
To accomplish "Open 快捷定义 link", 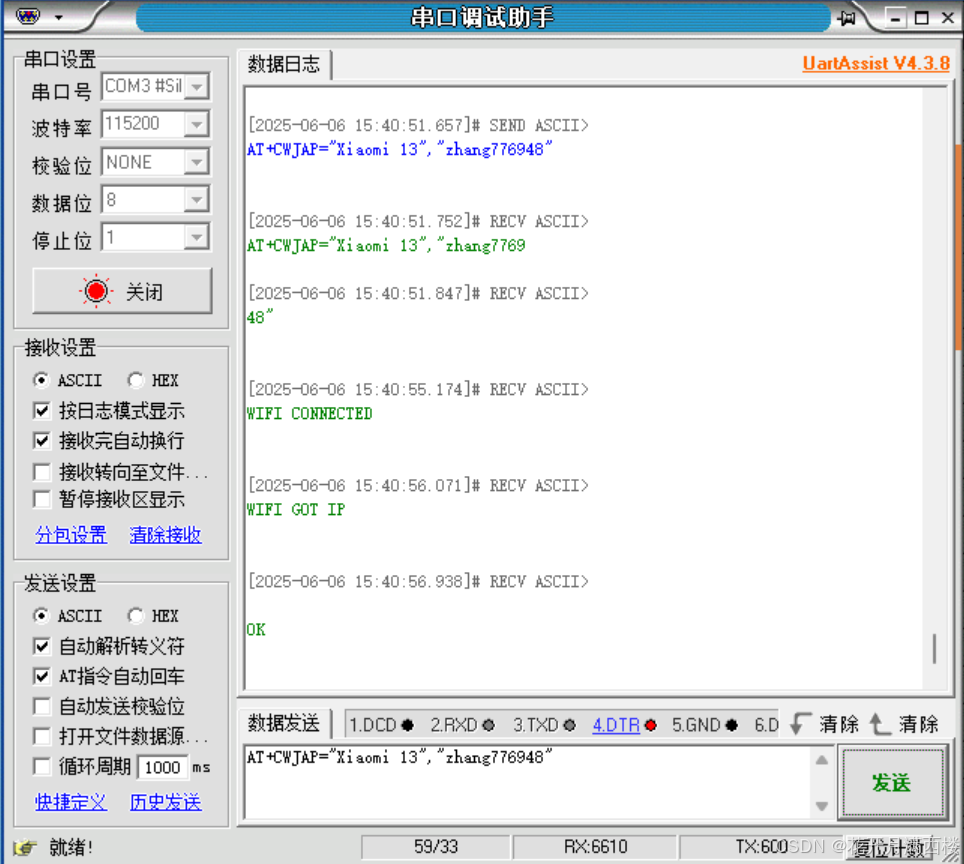I will 71,803.
